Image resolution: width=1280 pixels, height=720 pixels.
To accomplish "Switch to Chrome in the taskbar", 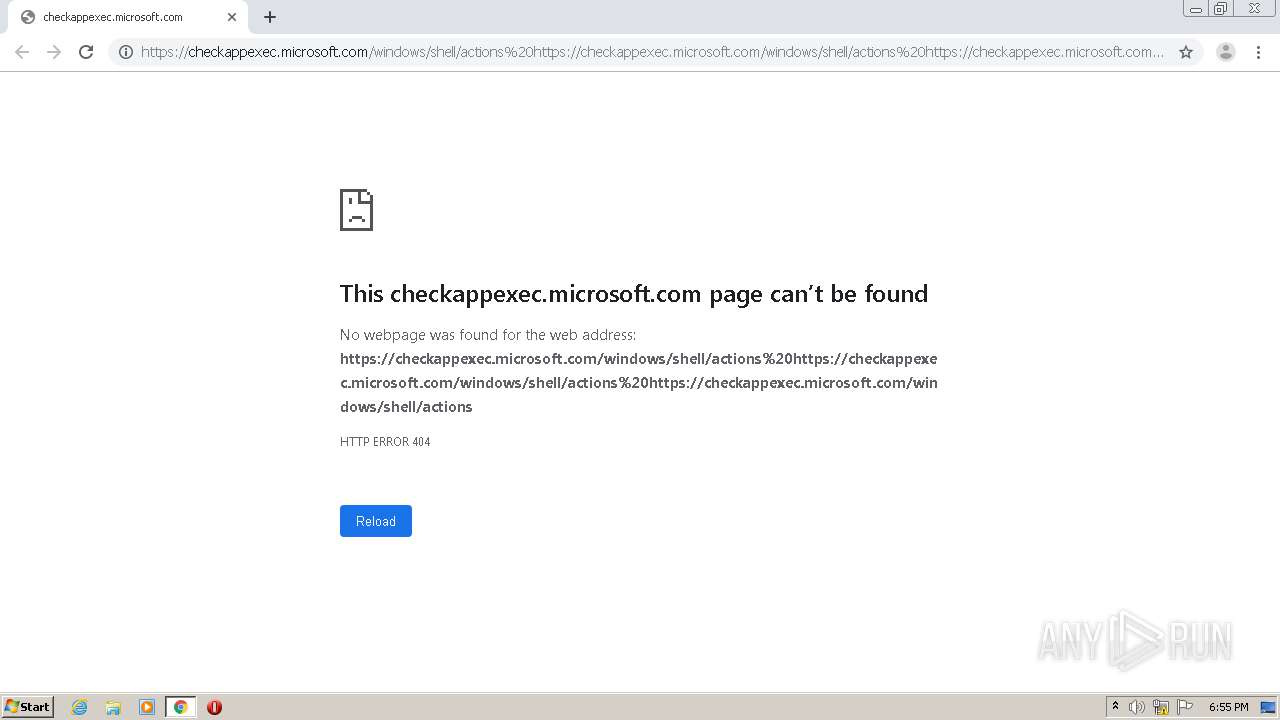I will (x=180, y=707).
